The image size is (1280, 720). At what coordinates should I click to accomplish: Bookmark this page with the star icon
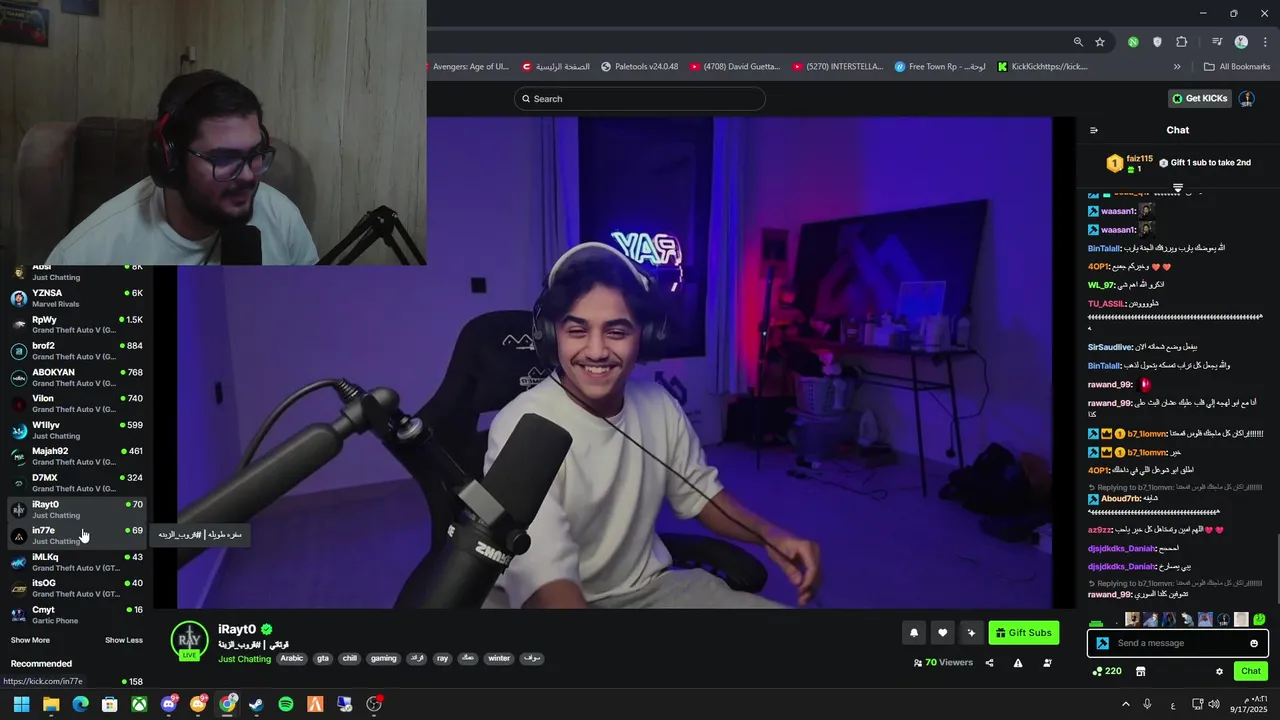click(x=1100, y=42)
